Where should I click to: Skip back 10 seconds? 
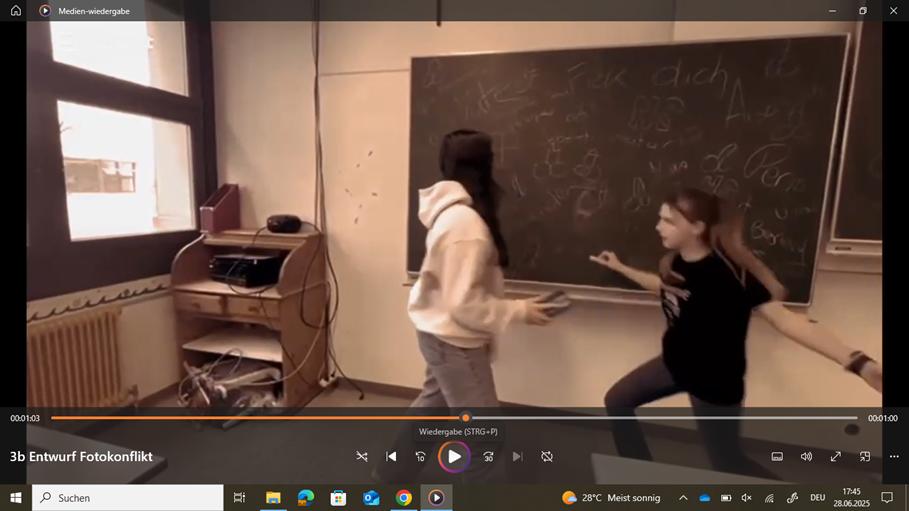coord(420,456)
